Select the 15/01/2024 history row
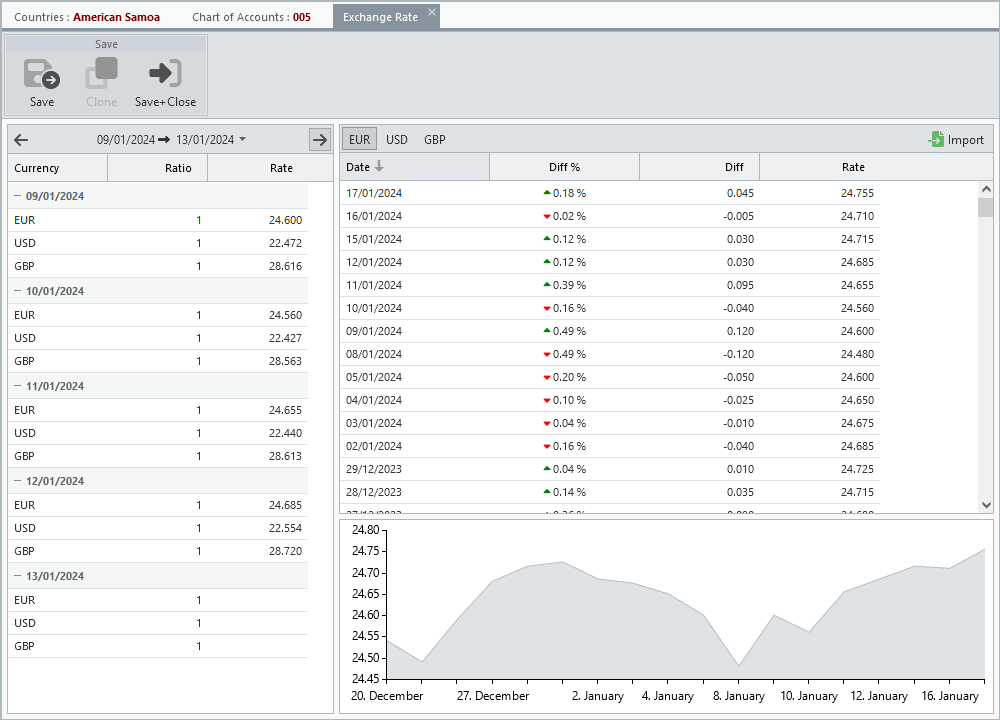The height and width of the screenshot is (720, 1000). coord(610,239)
